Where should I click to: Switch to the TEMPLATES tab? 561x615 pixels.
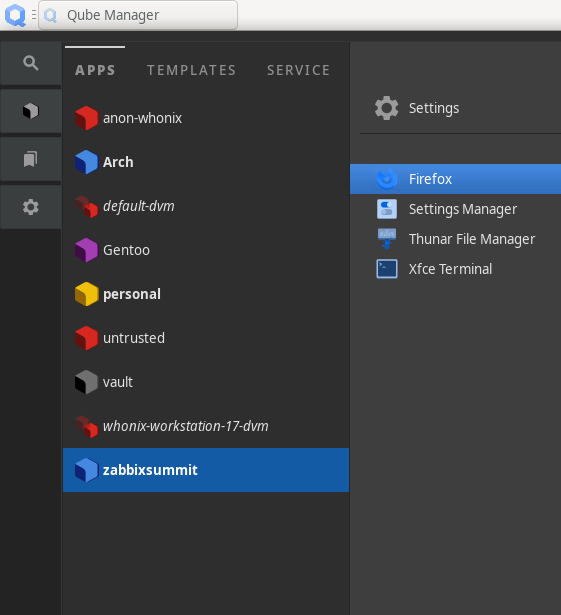coord(191,70)
